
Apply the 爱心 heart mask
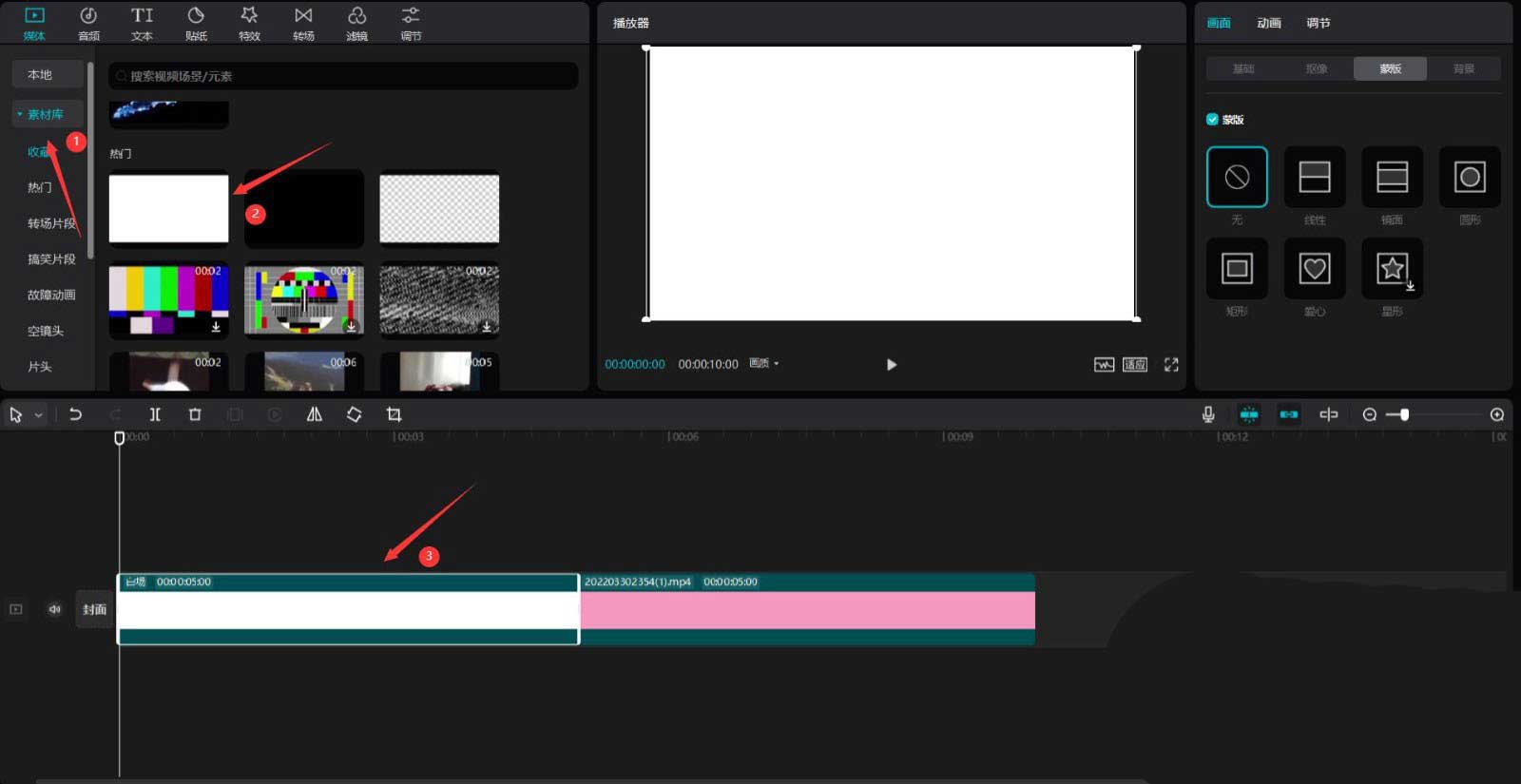click(1315, 268)
